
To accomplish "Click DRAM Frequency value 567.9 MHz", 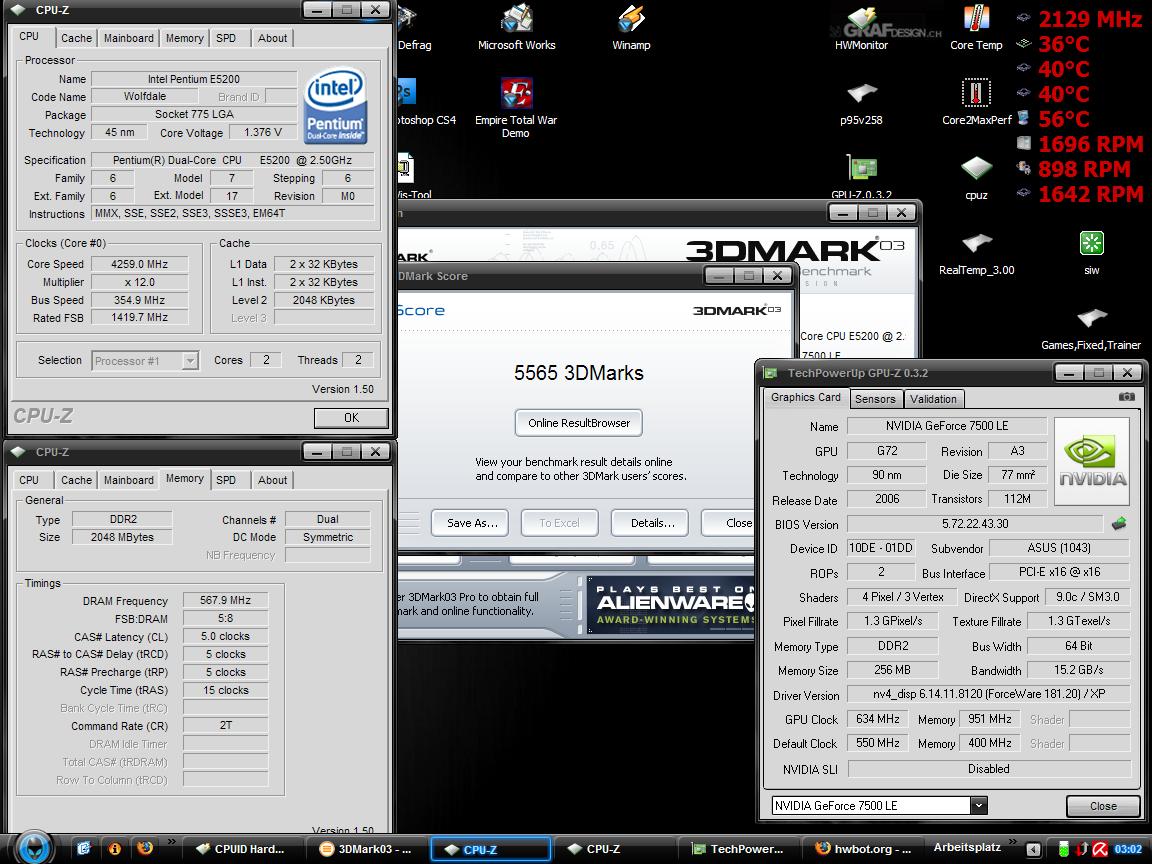I will (226, 600).
